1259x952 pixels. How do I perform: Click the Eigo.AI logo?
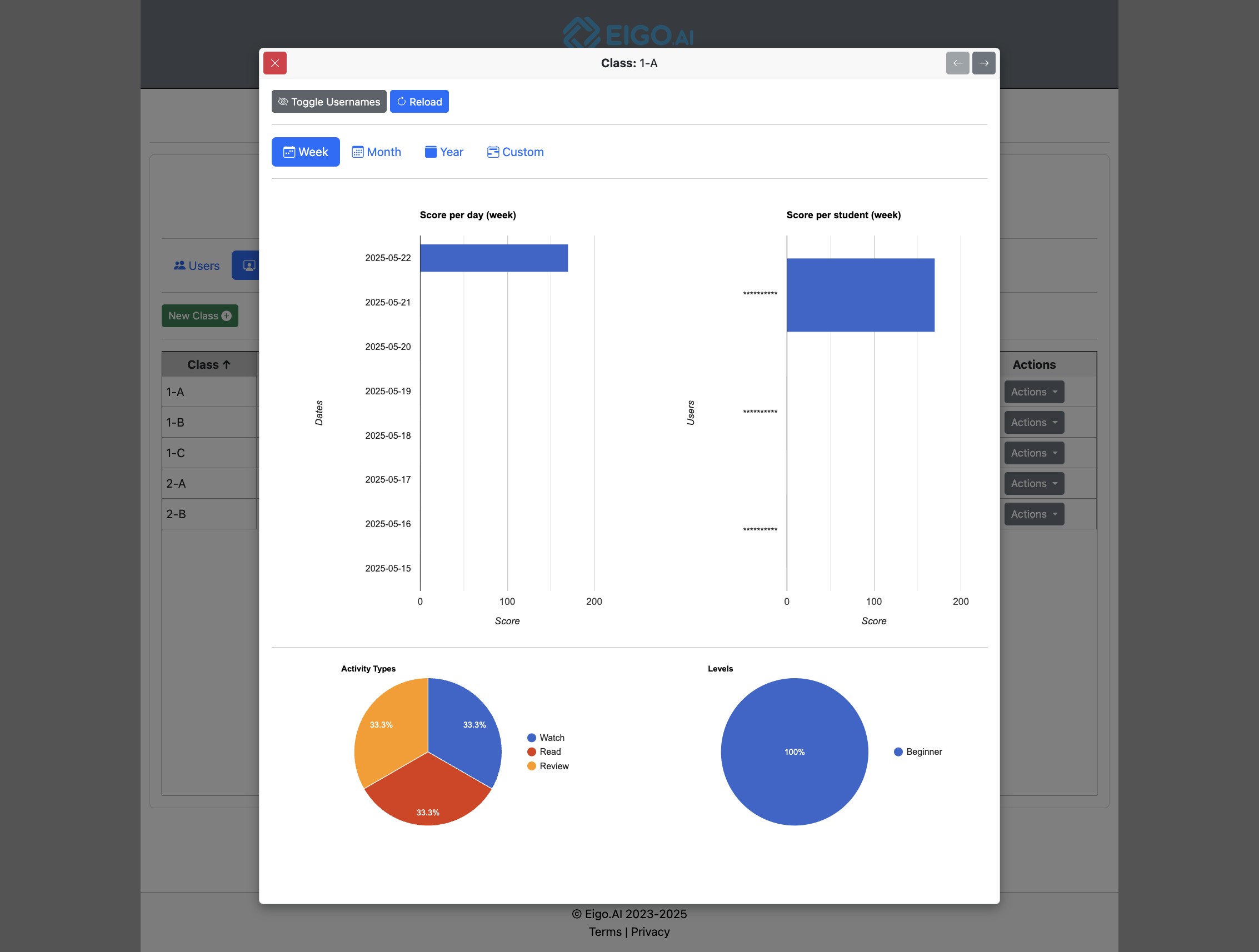coord(628,33)
